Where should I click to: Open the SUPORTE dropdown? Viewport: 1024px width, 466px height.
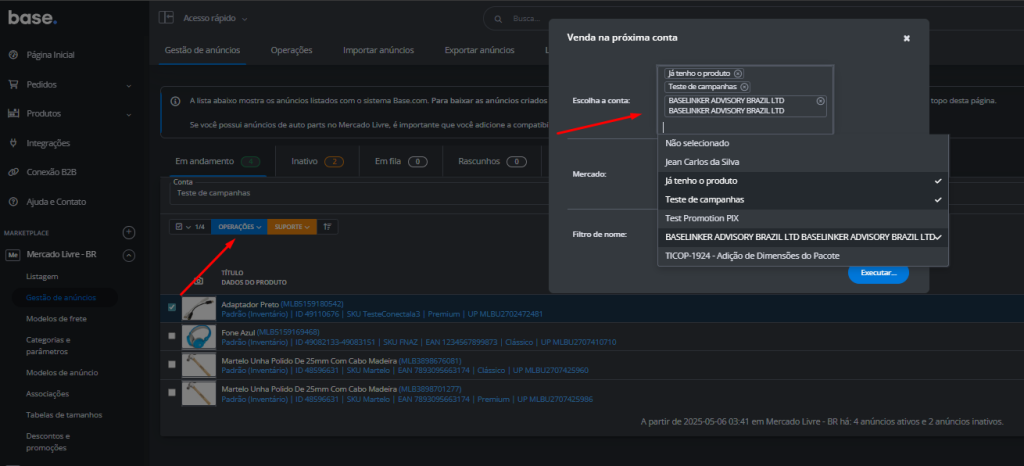[292, 226]
